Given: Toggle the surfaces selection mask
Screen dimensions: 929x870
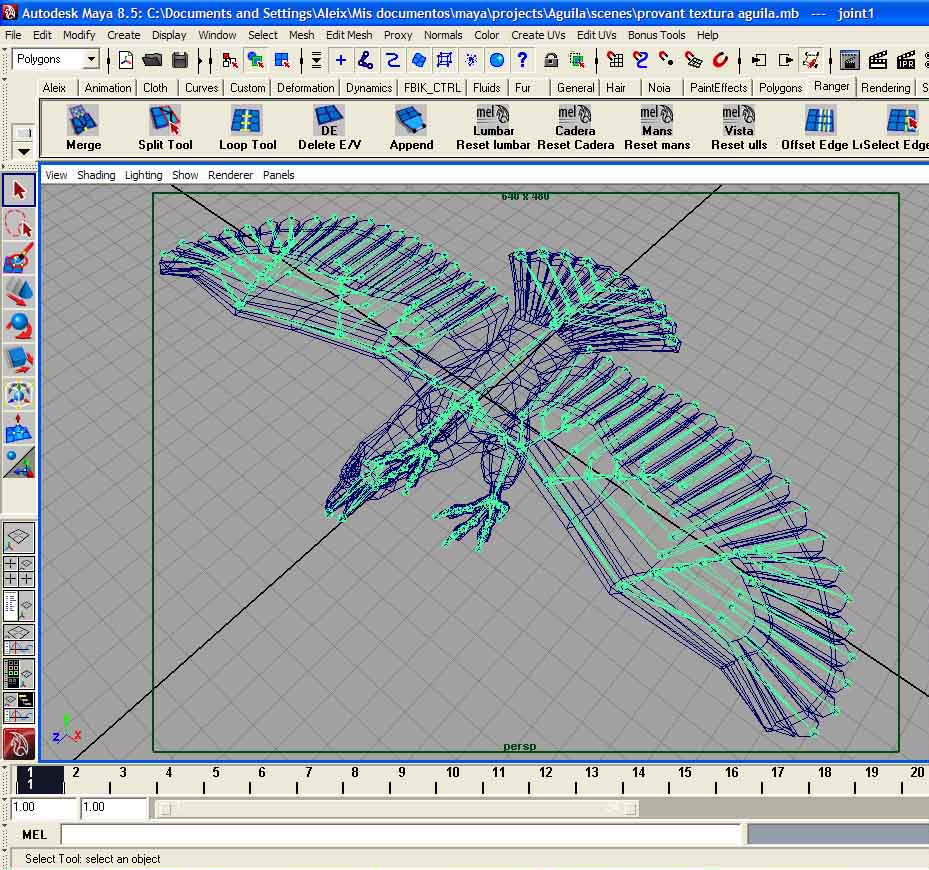Looking at the screenshot, I should click(418, 60).
